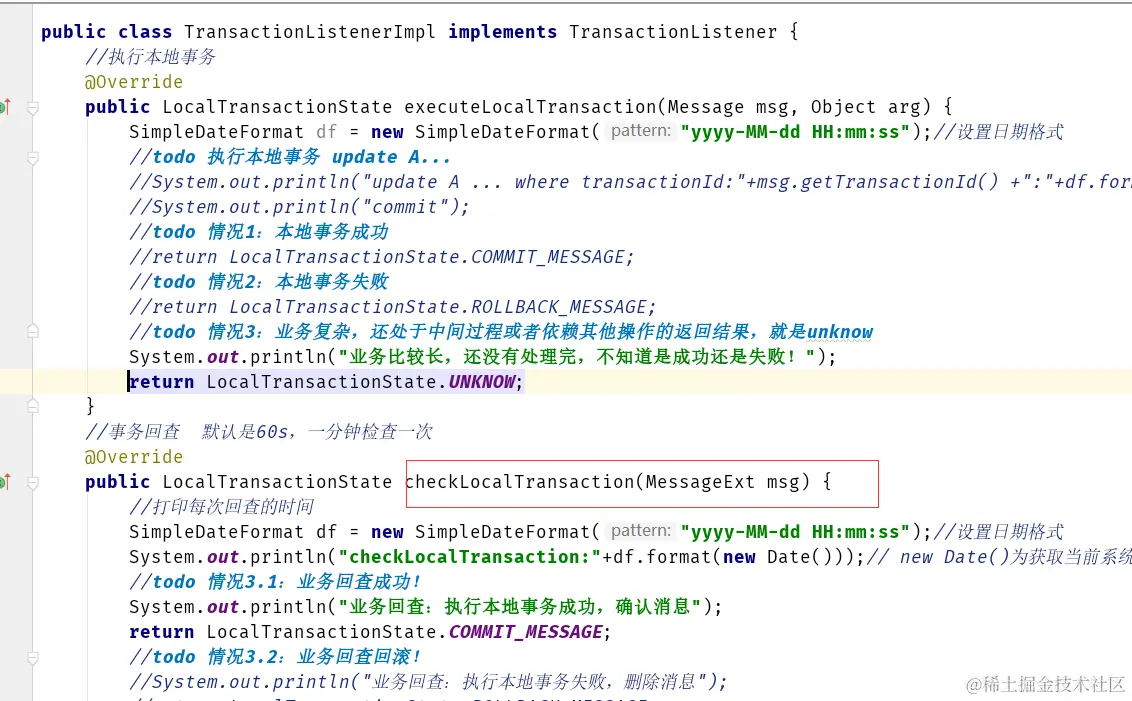Click the commented 'return LocalTransactionState.COMMIT_MESSAGE' line
The height and width of the screenshot is (701, 1132).
pyautogui.click(x=381, y=257)
